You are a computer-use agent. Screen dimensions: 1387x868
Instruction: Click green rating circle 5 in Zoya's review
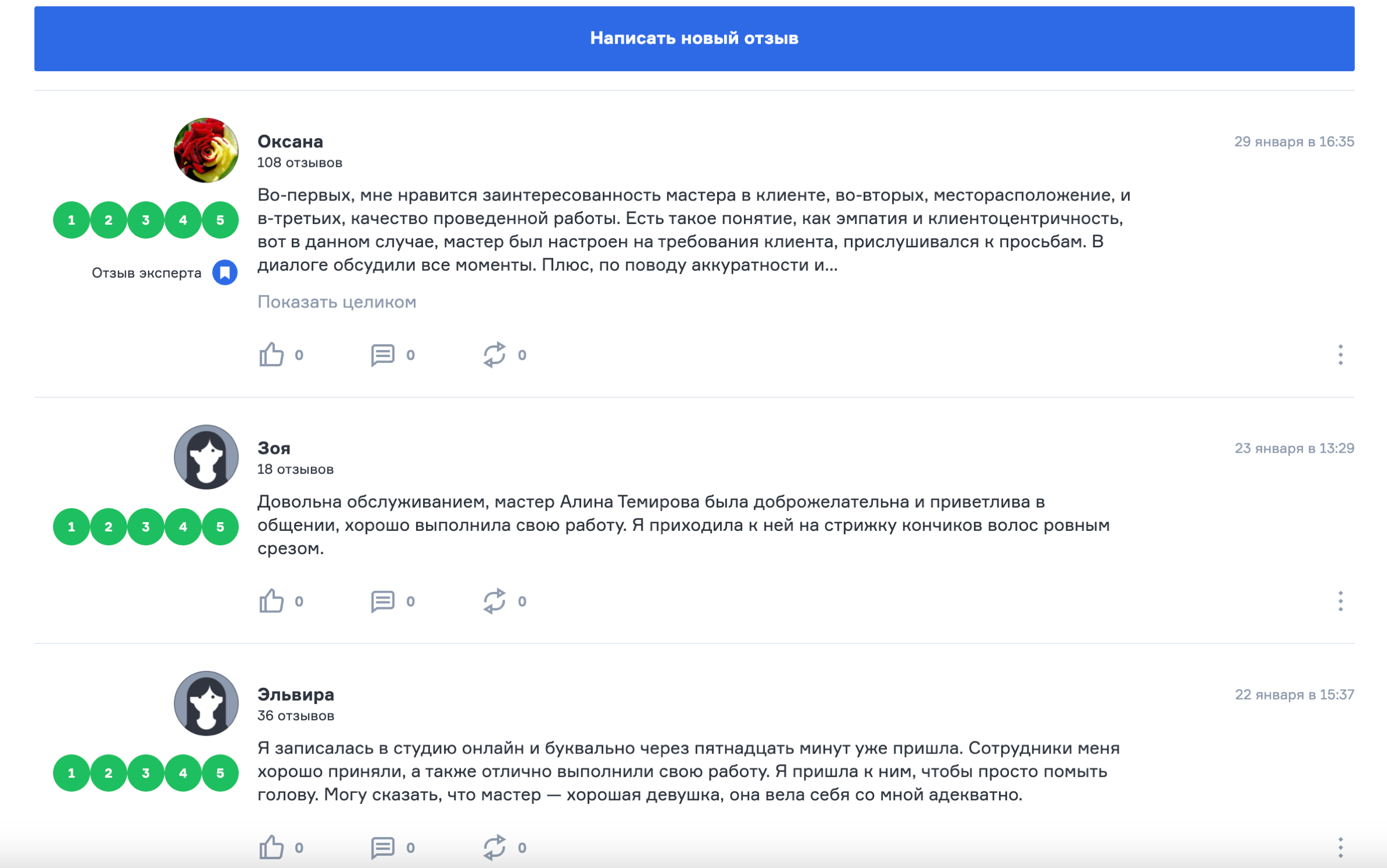coord(220,527)
